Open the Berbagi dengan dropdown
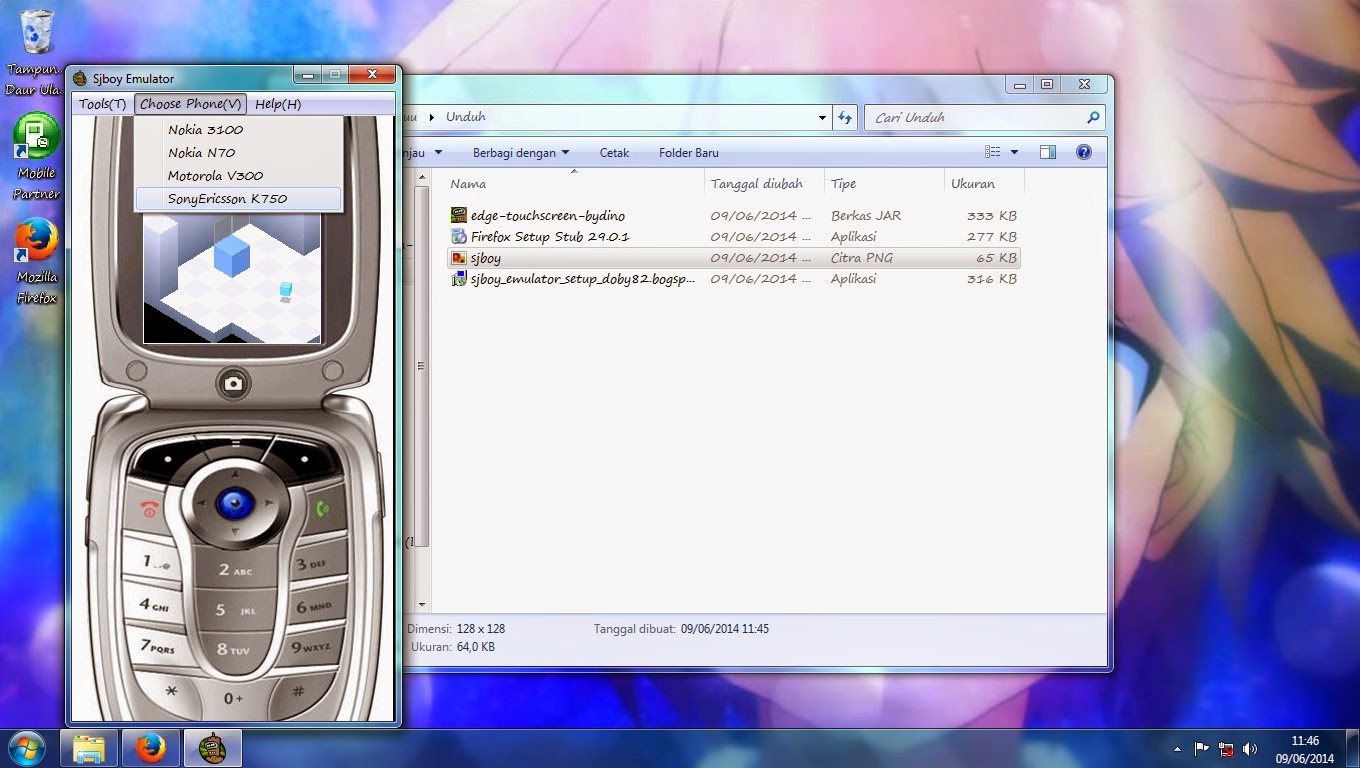The width and height of the screenshot is (1360, 768). coord(521,153)
